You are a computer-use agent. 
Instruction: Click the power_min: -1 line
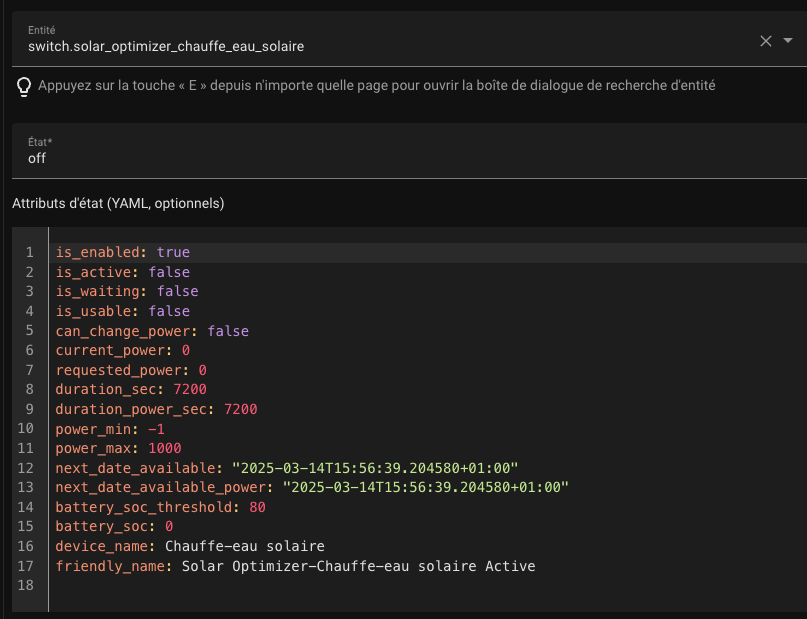110,429
